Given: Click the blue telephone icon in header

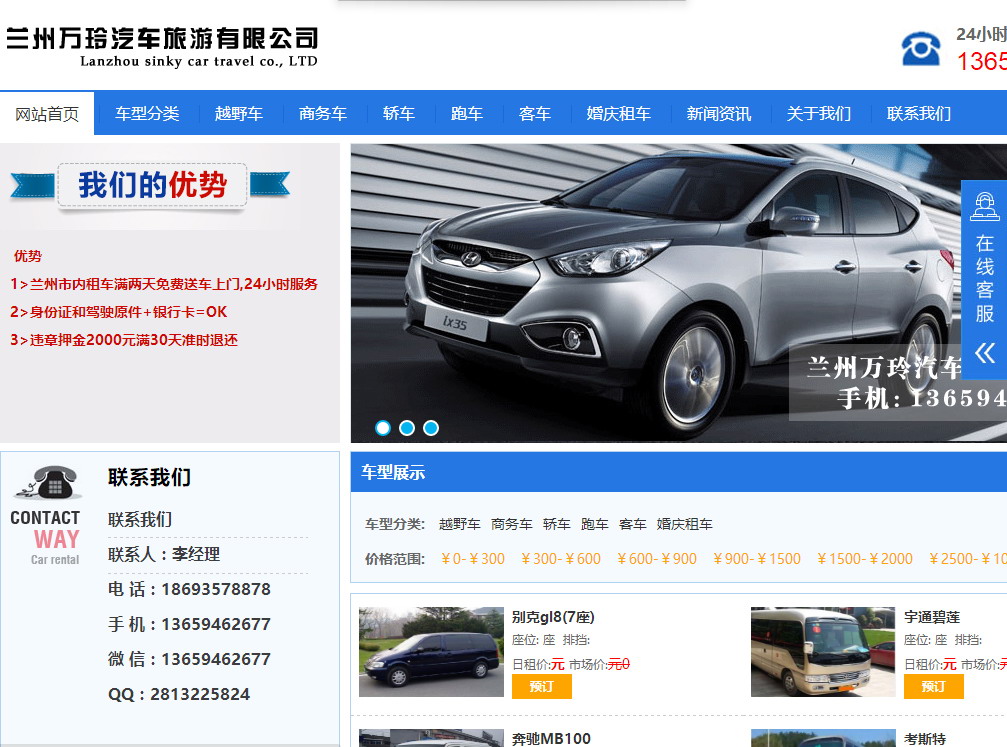Looking at the screenshot, I should (x=921, y=49).
